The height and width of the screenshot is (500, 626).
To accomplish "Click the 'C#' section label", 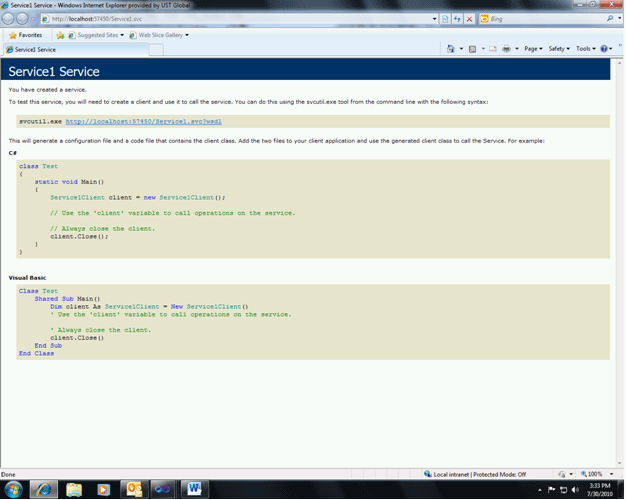I will point(13,153).
